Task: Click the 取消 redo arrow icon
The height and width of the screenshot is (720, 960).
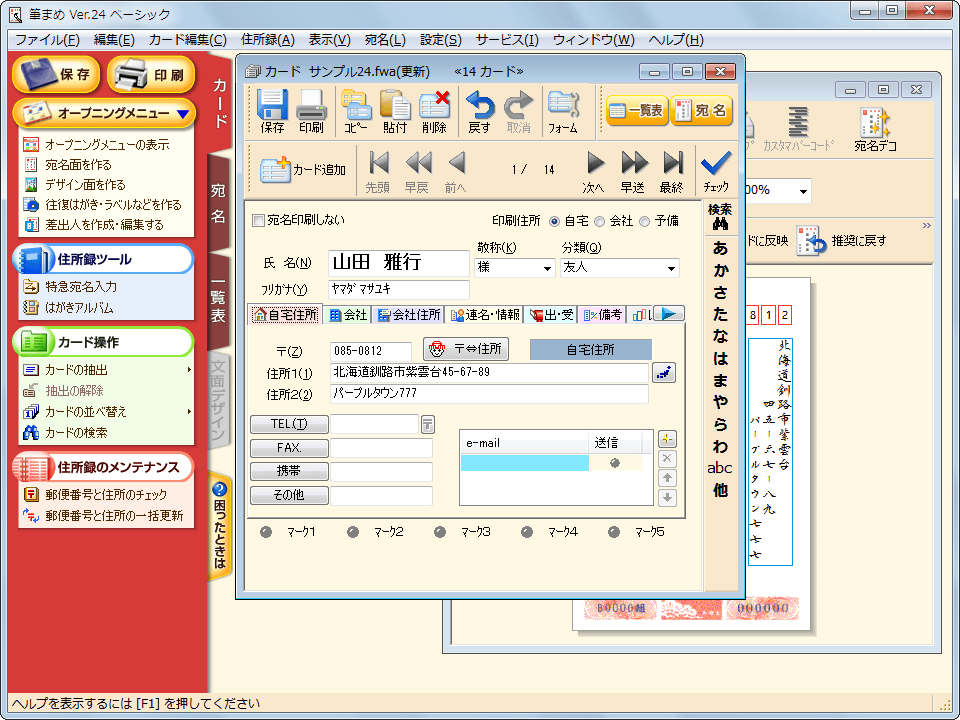Action: click(x=518, y=111)
